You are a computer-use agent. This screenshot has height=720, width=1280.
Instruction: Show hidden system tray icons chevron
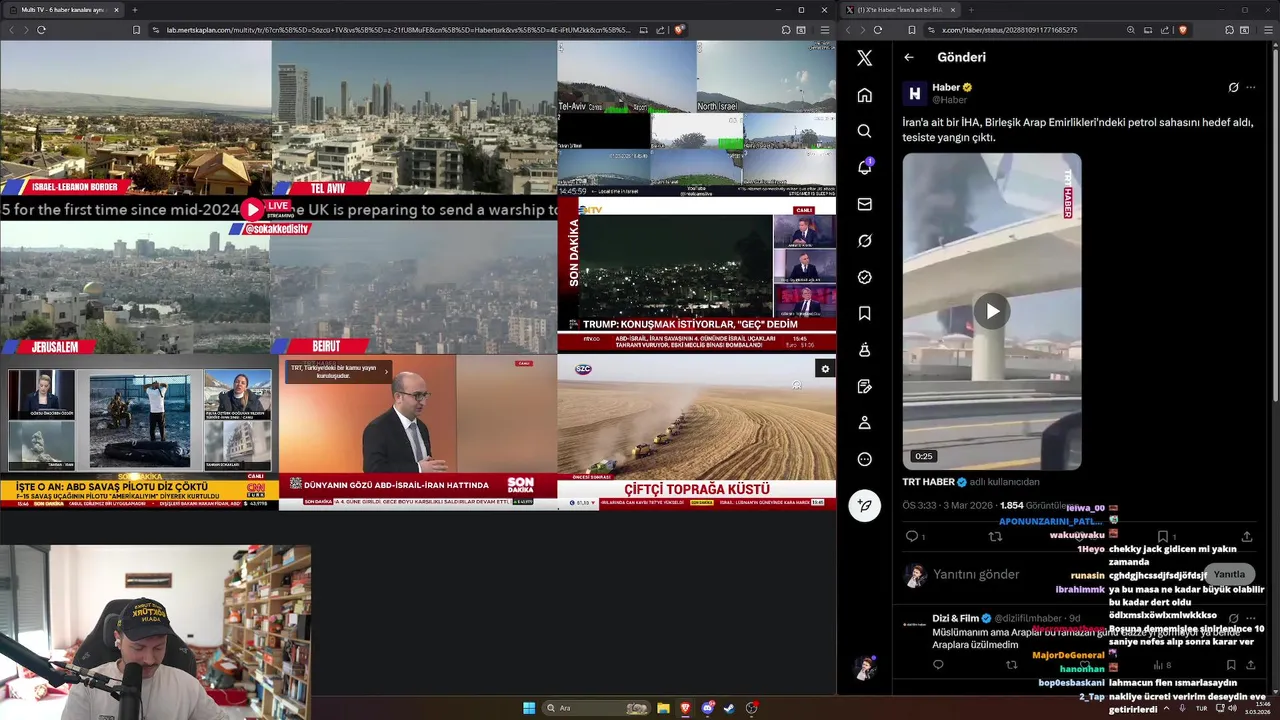(x=1167, y=708)
